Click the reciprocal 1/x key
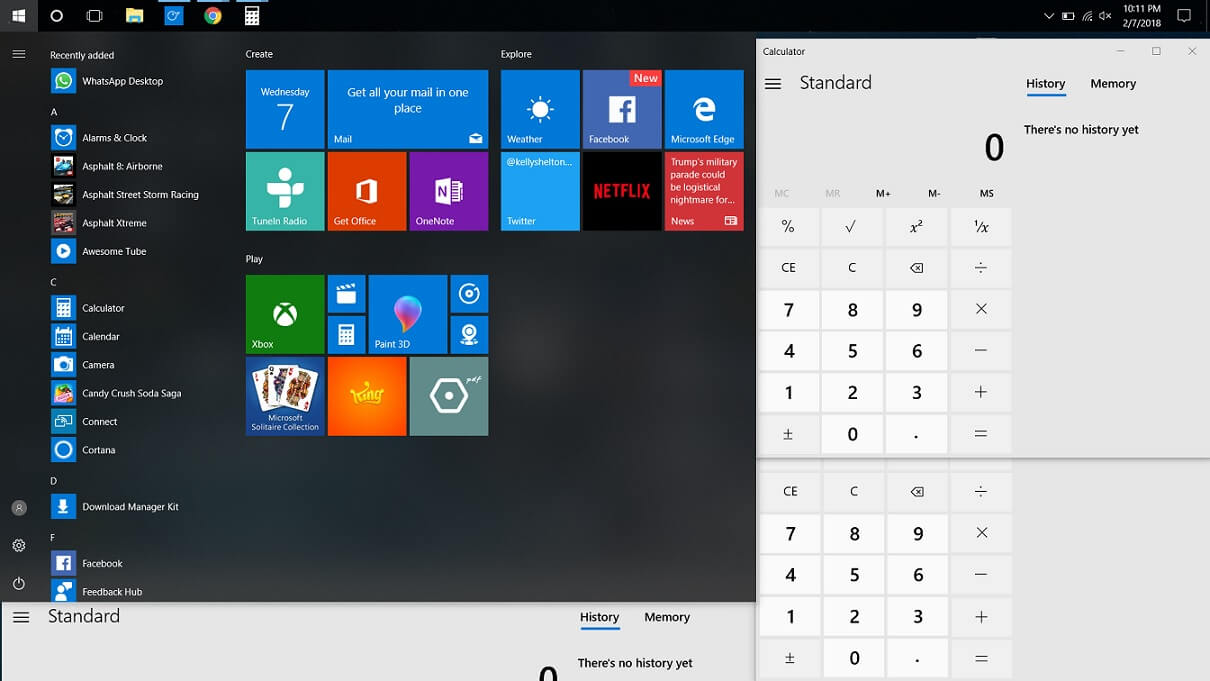 coord(981,227)
